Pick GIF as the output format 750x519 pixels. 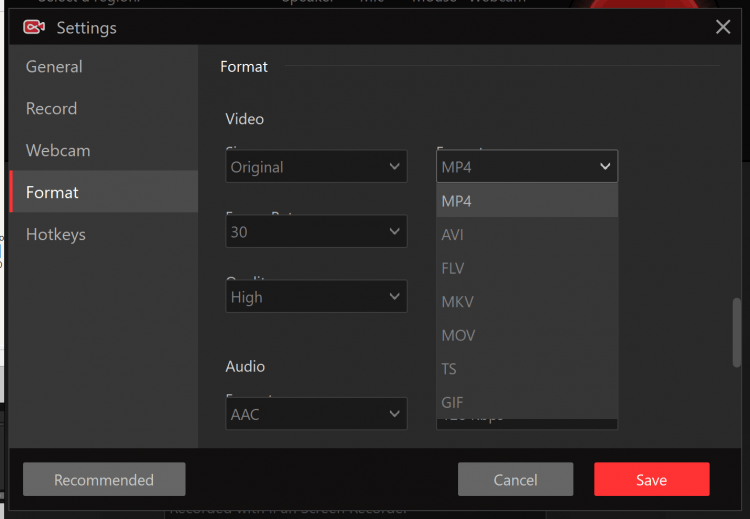526,402
